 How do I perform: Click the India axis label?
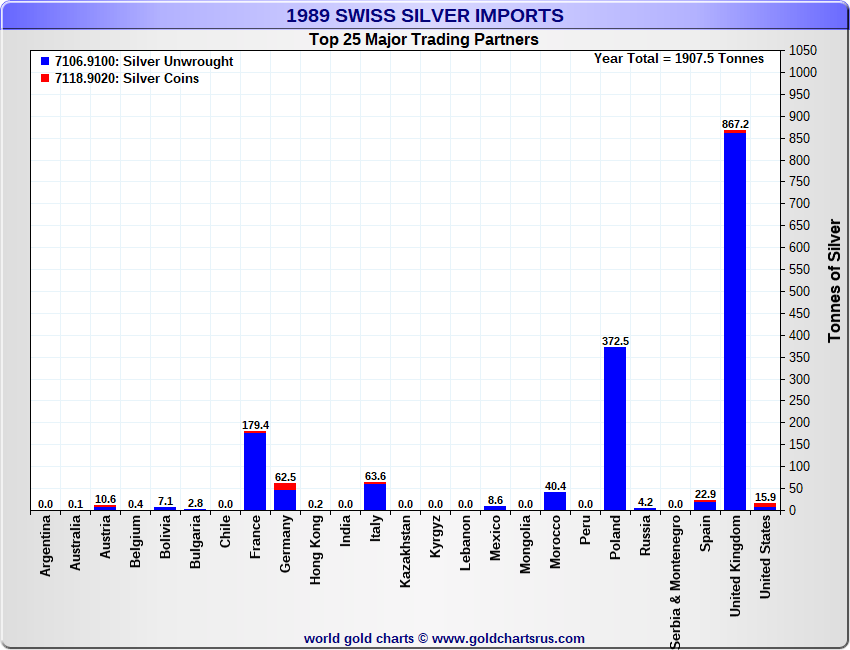[x=345, y=530]
